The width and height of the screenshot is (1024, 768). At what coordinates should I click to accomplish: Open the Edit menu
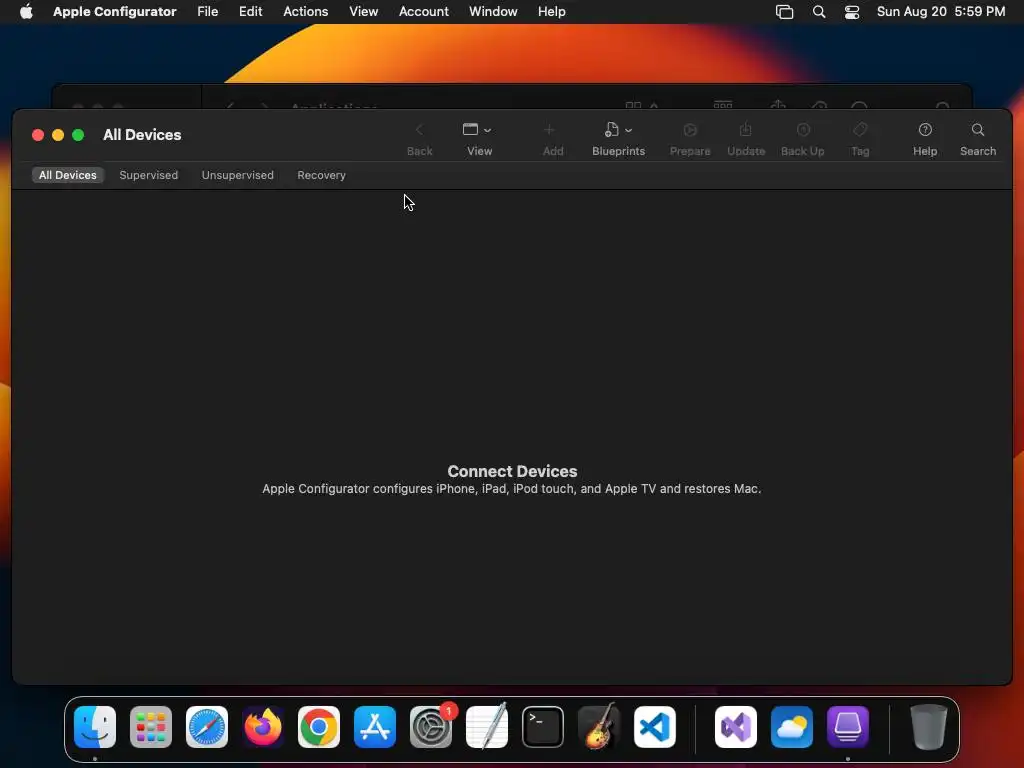point(250,11)
